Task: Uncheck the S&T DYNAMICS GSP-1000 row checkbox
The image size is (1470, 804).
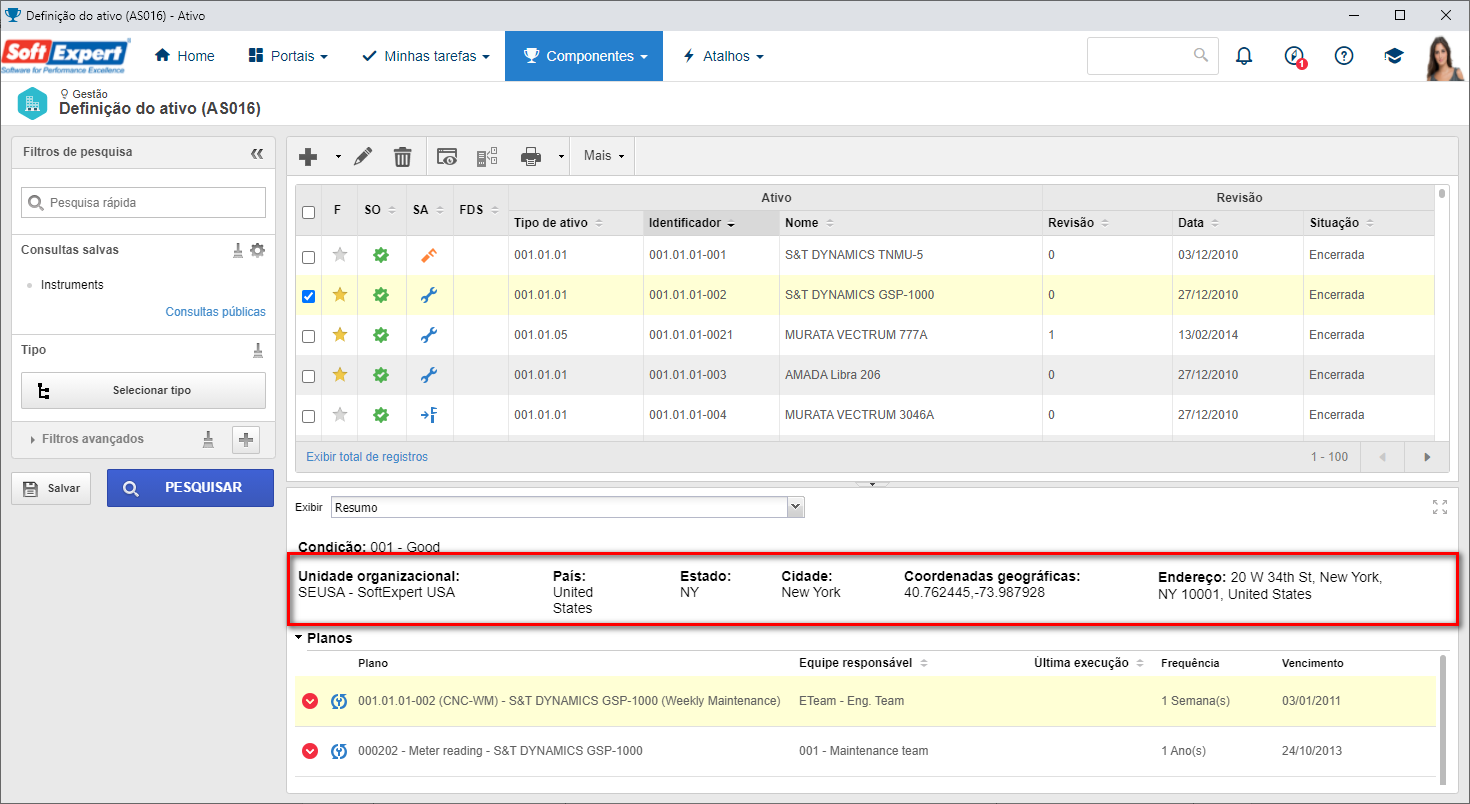Action: pyautogui.click(x=308, y=297)
